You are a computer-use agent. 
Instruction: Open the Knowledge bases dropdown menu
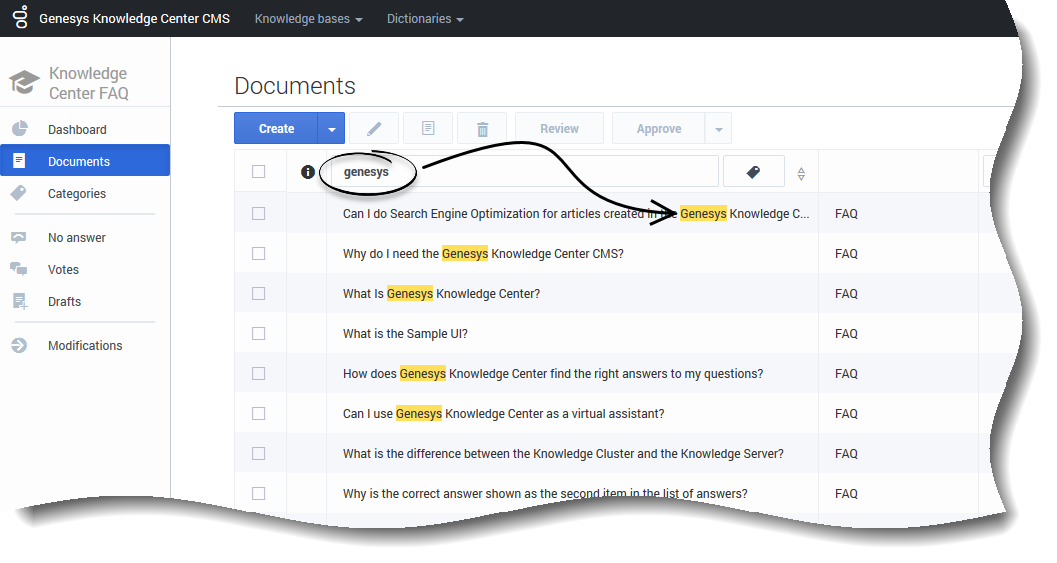(x=308, y=19)
